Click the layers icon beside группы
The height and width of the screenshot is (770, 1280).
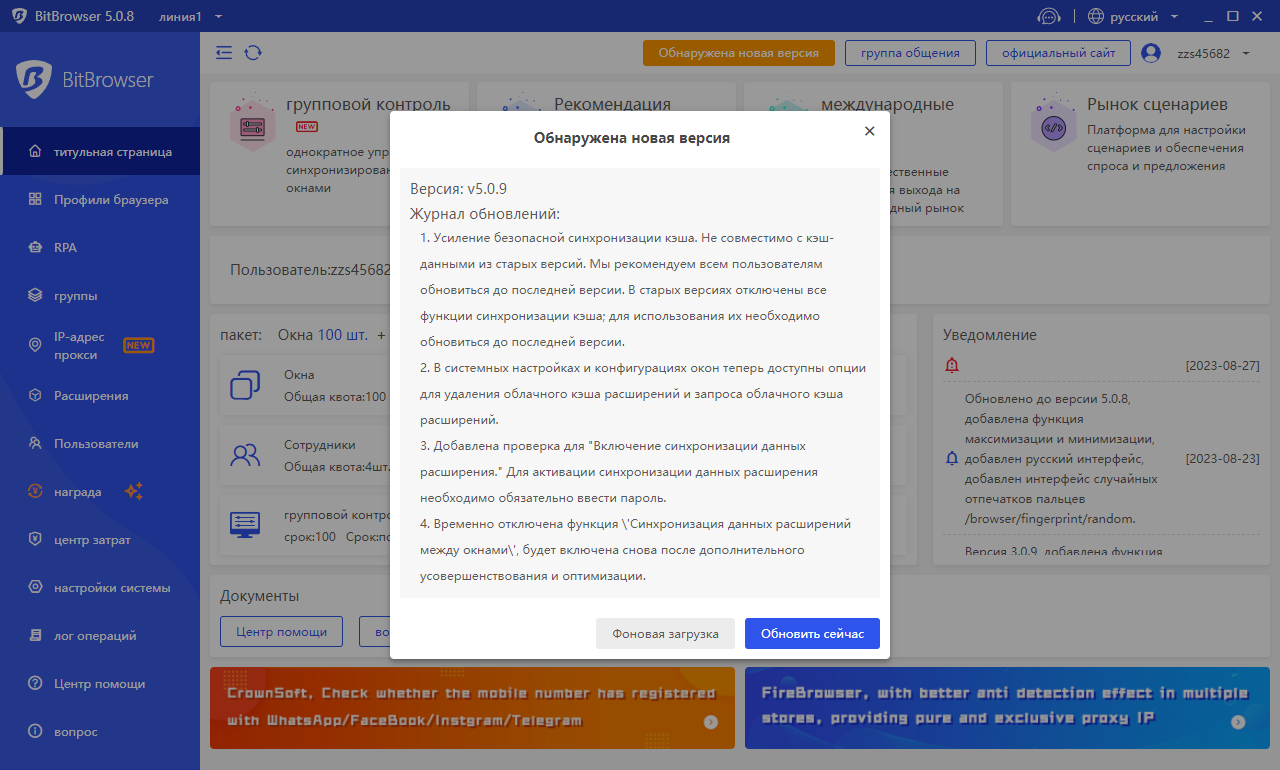coord(35,296)
